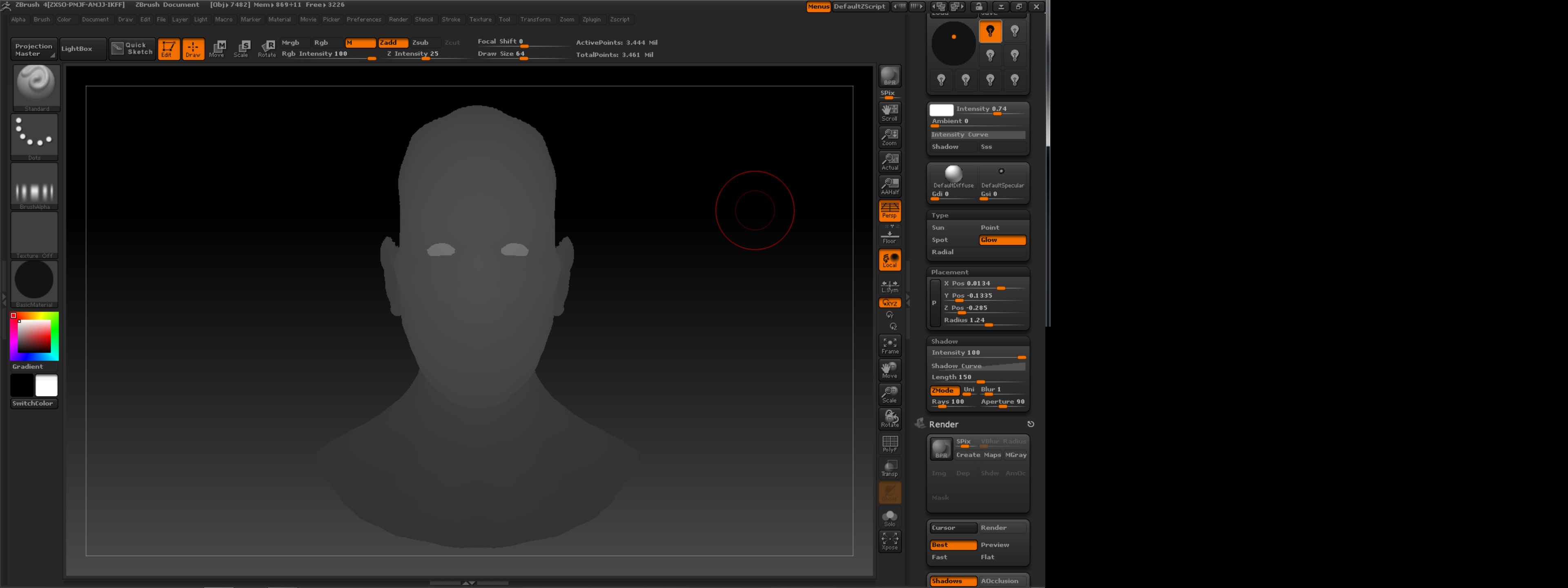The image size is (1568, 588).
Task: Click the AAHalf zoom icon
Action: click(x=889, y=186)
